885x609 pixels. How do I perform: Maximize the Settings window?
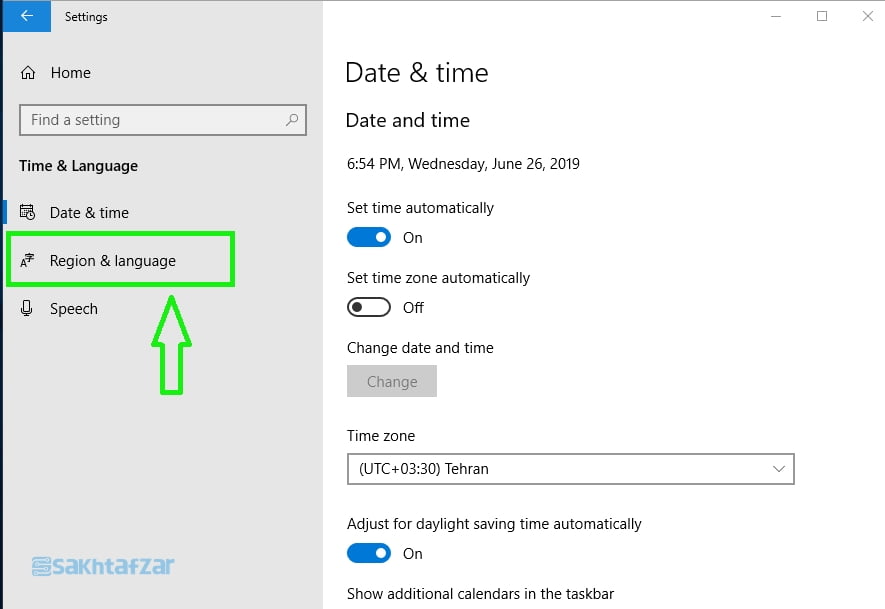click(x=822, y=16)
